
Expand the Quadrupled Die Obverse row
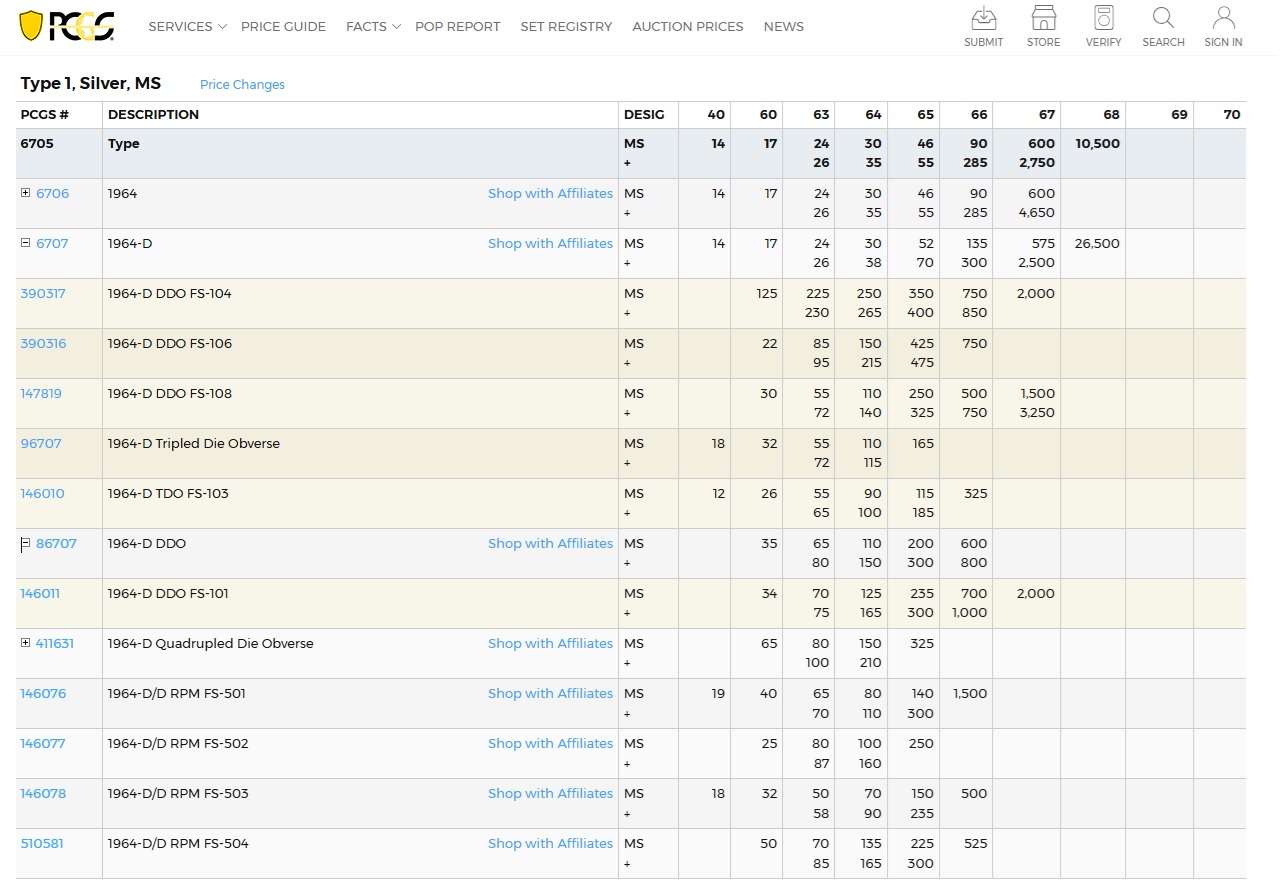click(26, 643)
